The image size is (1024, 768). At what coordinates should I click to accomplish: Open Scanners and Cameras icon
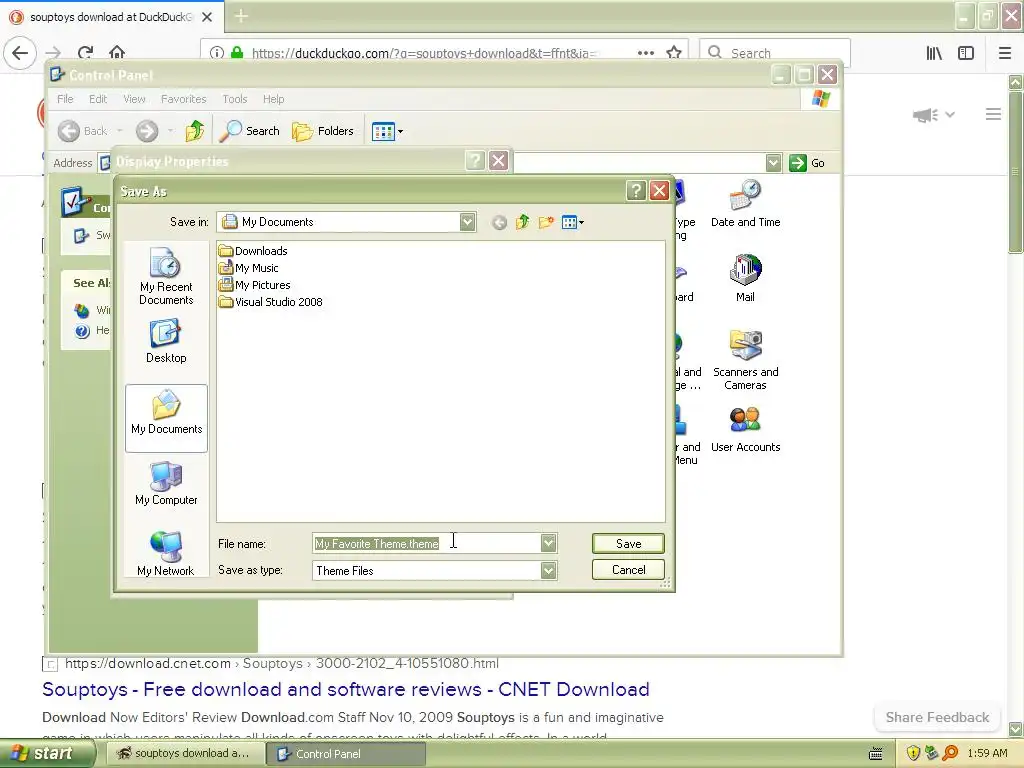pyautogui.click(x=745, y=360)
